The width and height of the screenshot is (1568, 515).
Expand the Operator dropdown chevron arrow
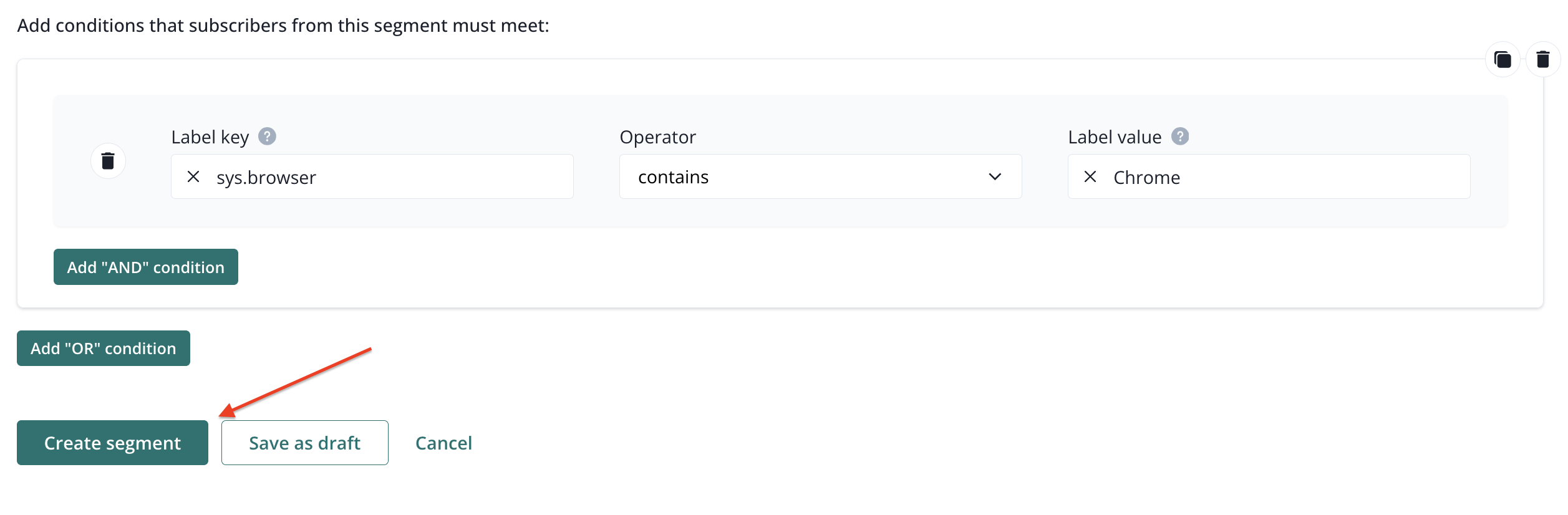coord(995,177)
